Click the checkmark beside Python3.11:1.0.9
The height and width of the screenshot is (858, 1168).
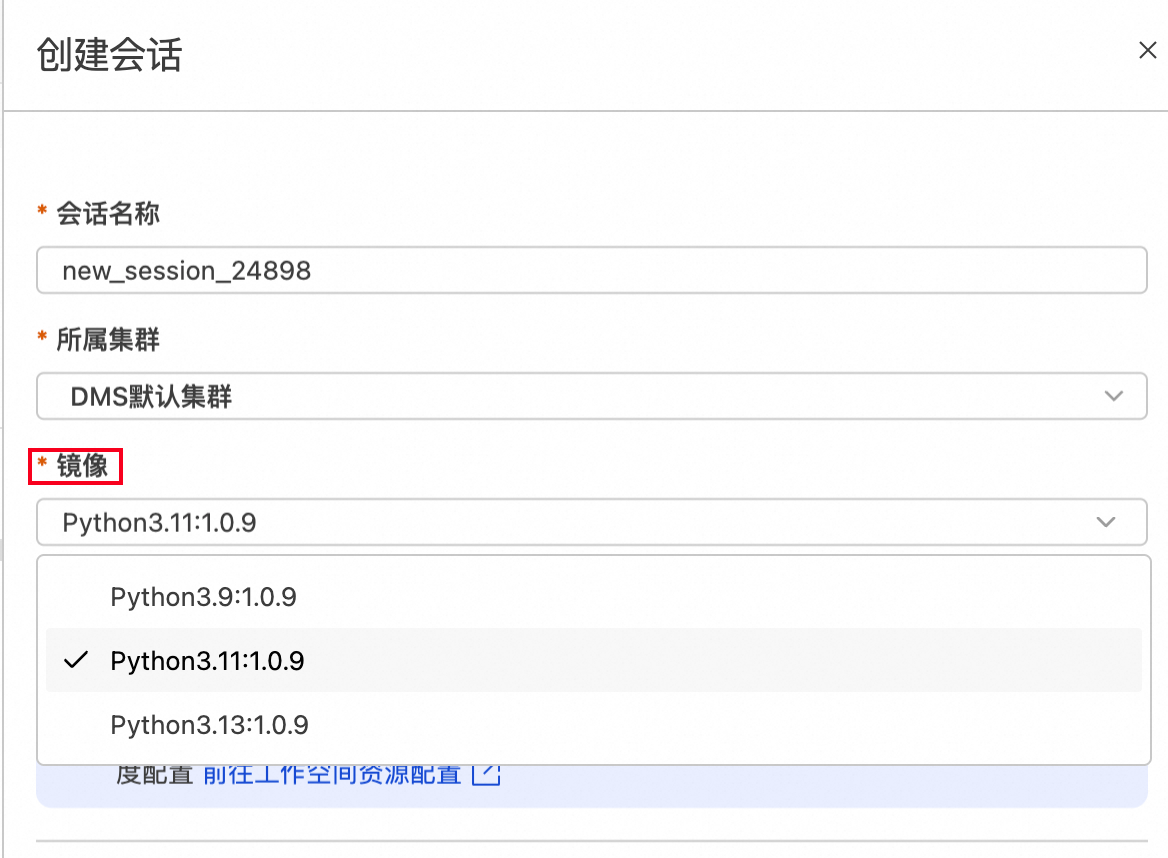[76, 661]
